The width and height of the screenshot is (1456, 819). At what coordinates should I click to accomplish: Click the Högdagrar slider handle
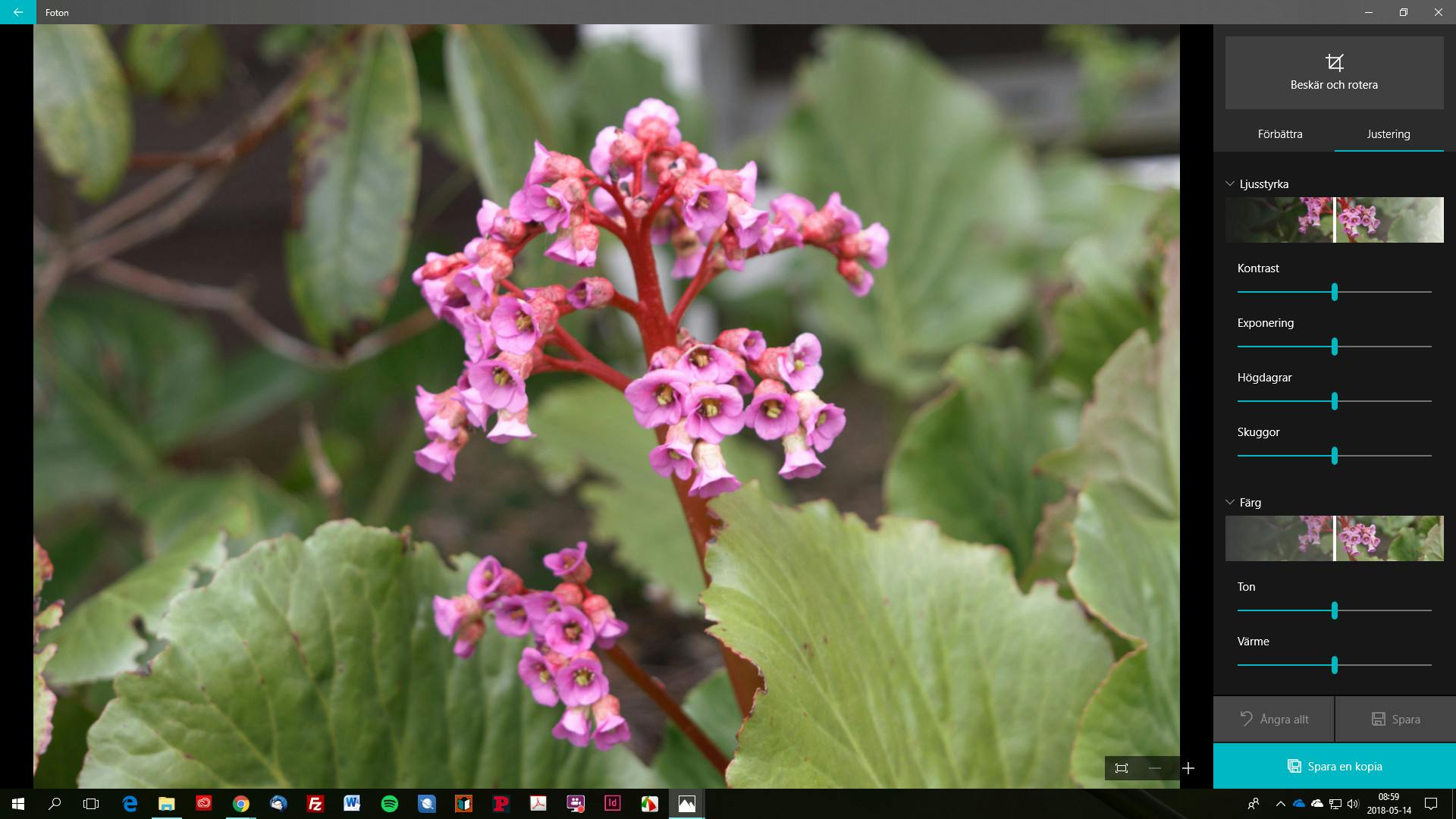pos(1334,401)
